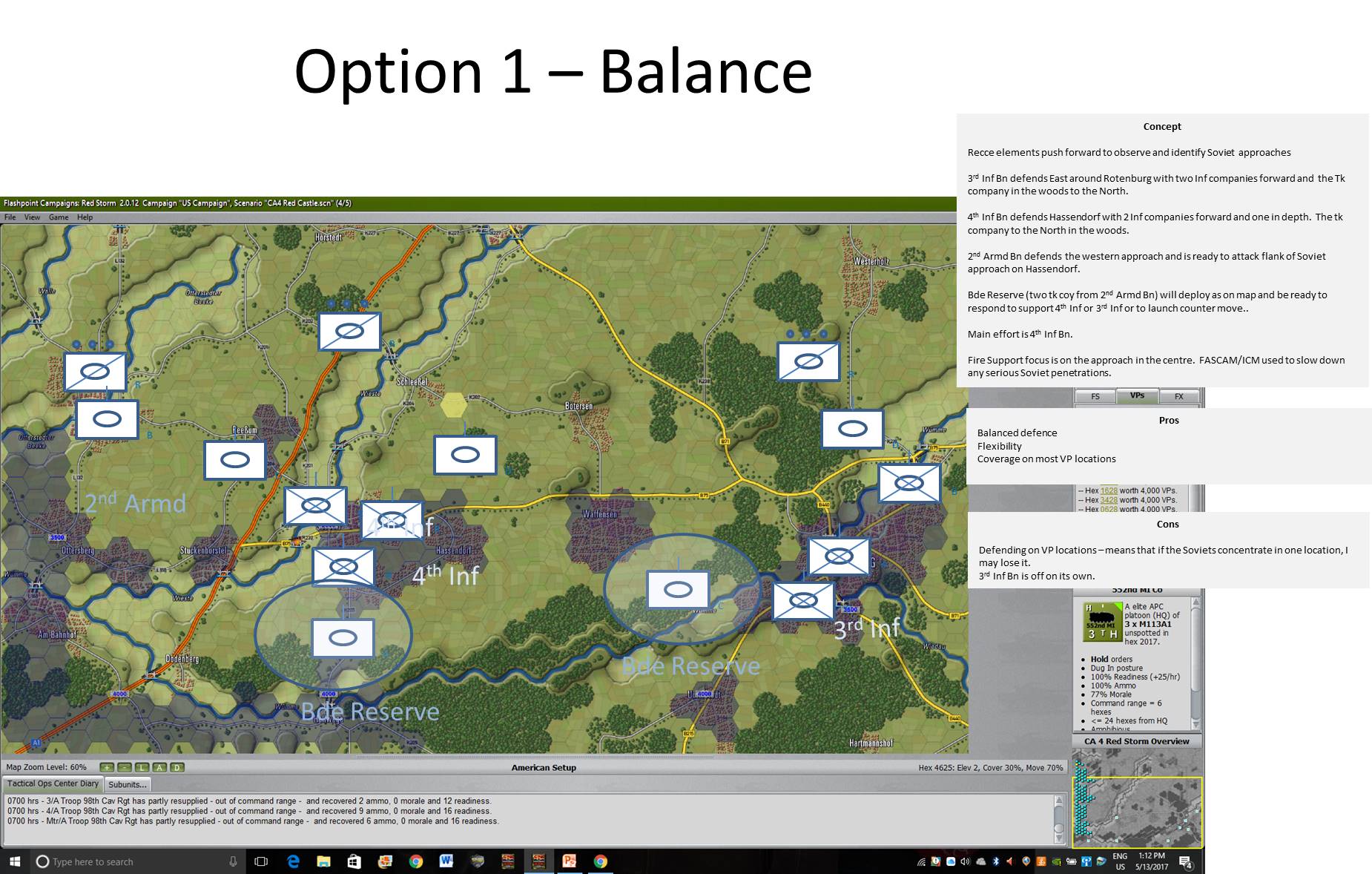
Task: Open the Wi-Fi network tray icon
Action: (x=921, y=861)
